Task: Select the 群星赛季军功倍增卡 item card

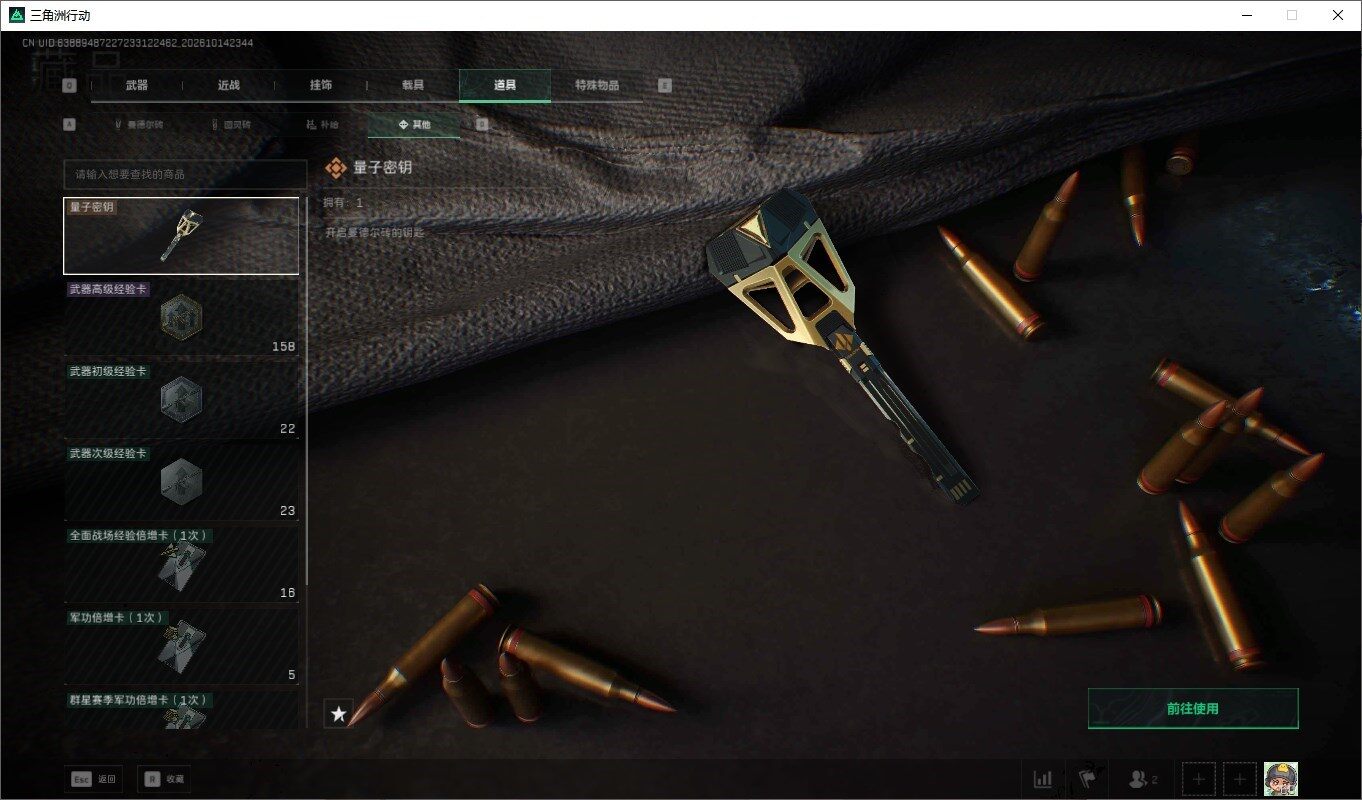Action: point(181,710)
